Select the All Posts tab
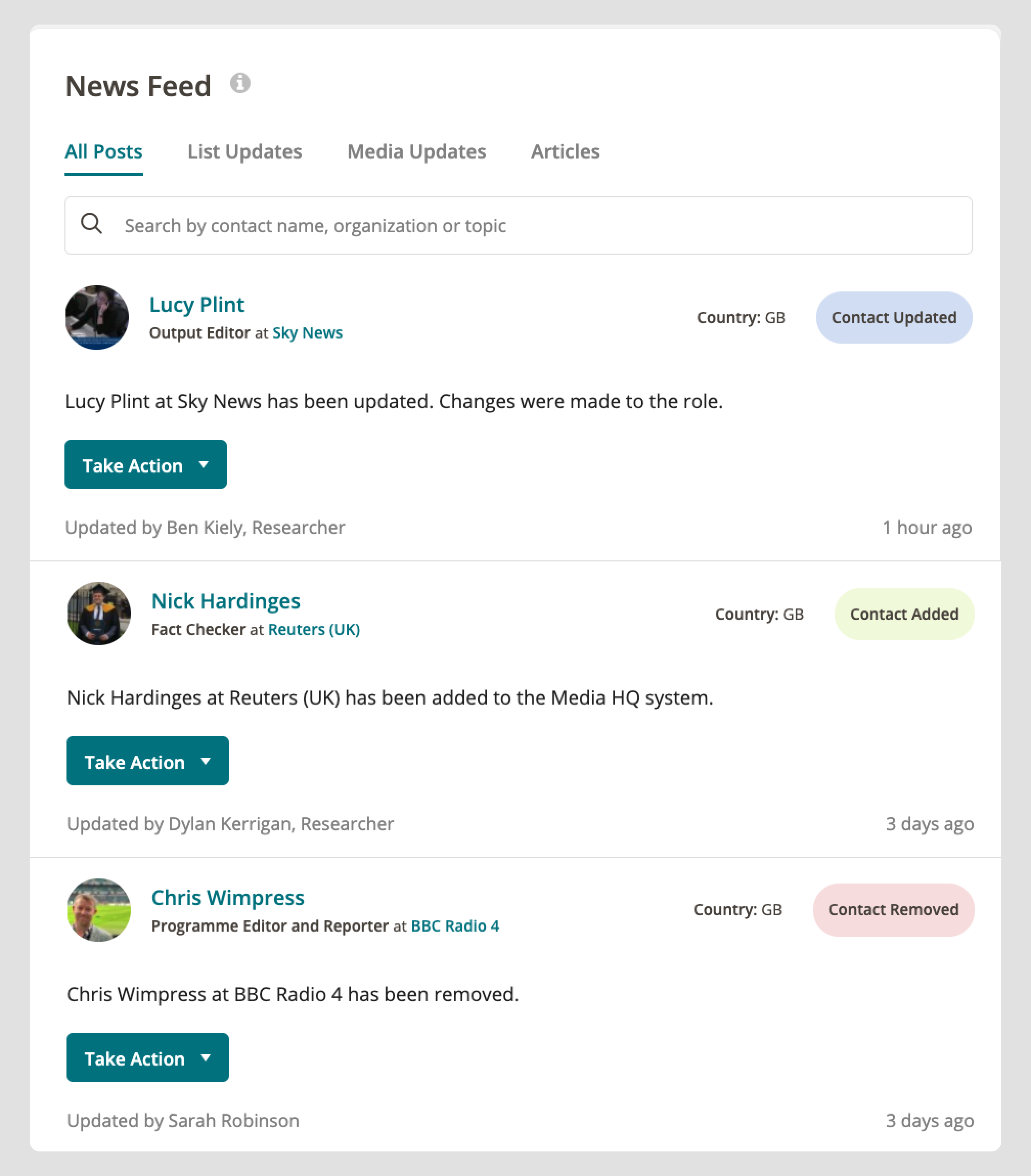 click(x=104, y=151)
